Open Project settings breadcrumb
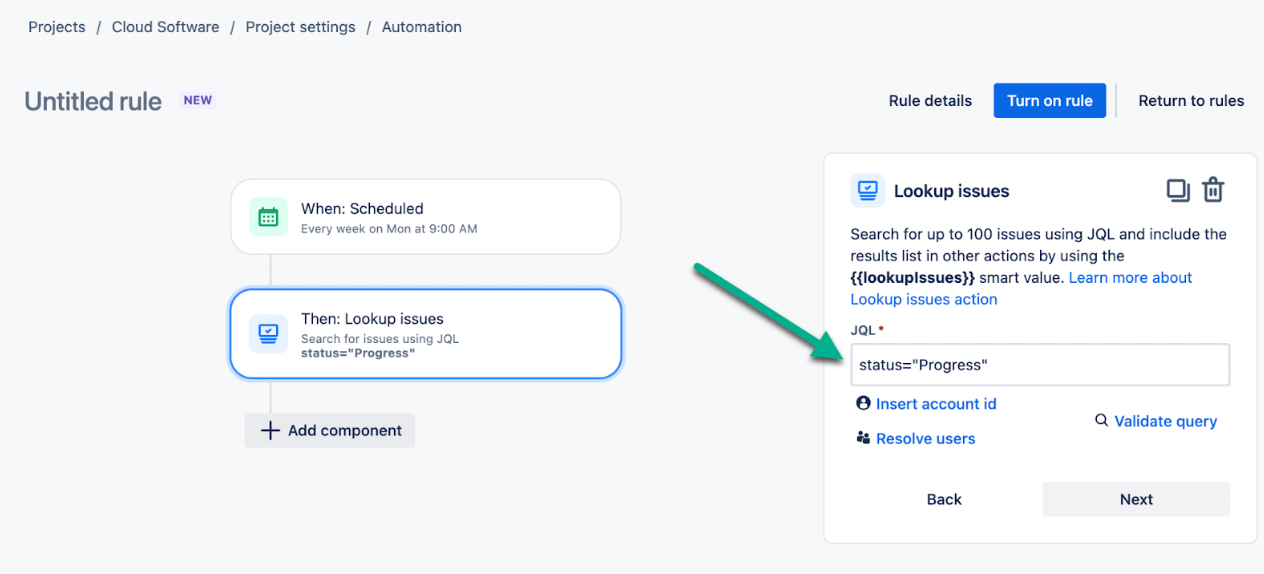 point(300,27)
